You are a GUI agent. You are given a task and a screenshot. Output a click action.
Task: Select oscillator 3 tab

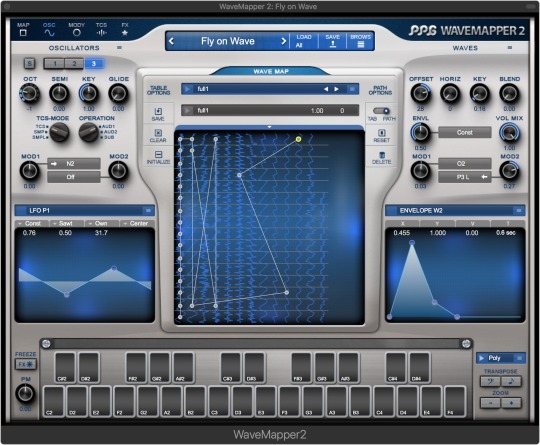94,63
